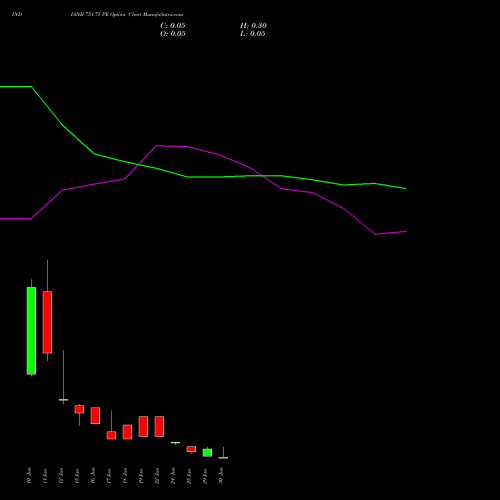Screen dimensions: 500x500
Task: Click the 'C: 0.05' close value
Action: tap(173, 26)
